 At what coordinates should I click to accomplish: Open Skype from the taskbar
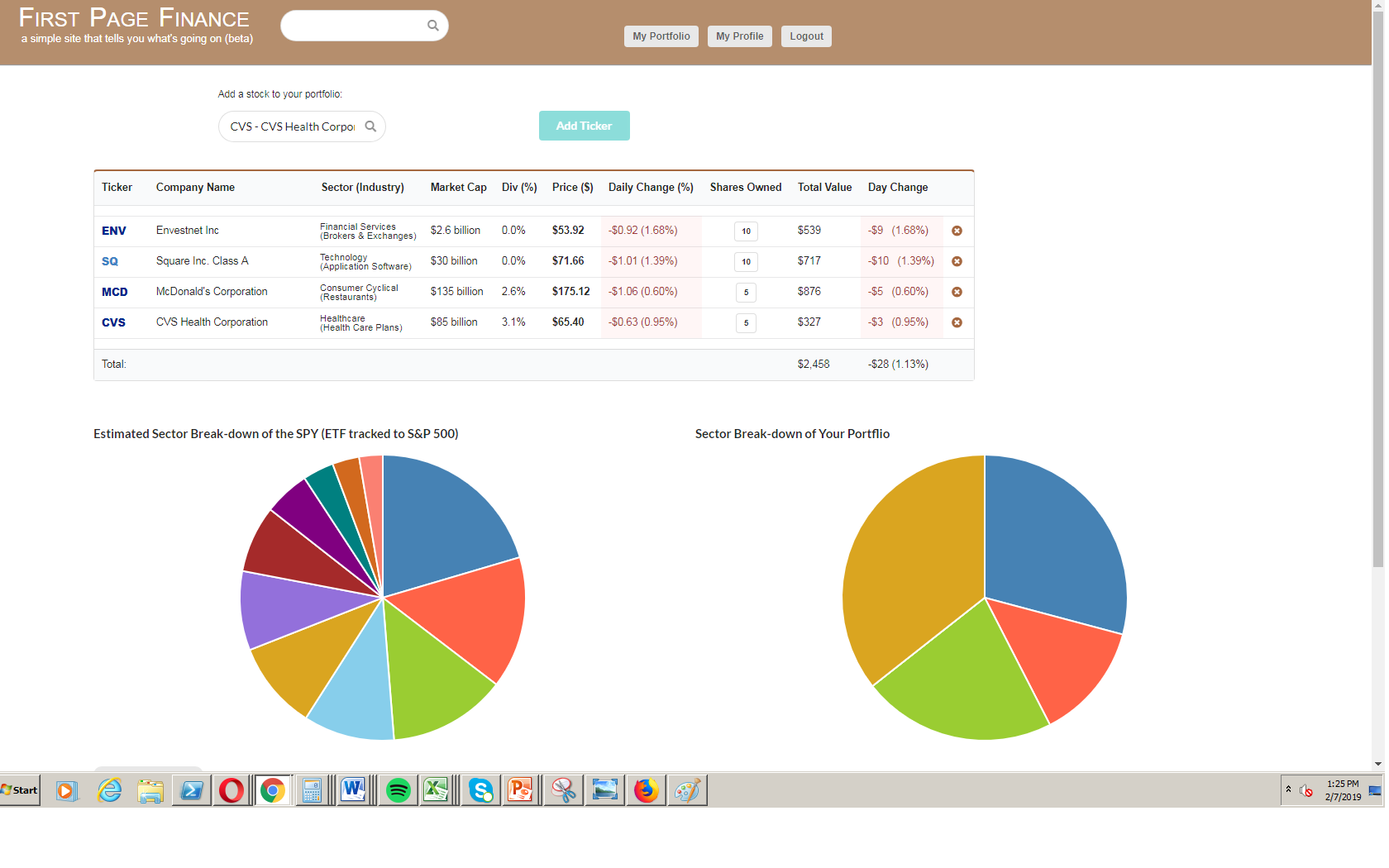pos(480,790)
